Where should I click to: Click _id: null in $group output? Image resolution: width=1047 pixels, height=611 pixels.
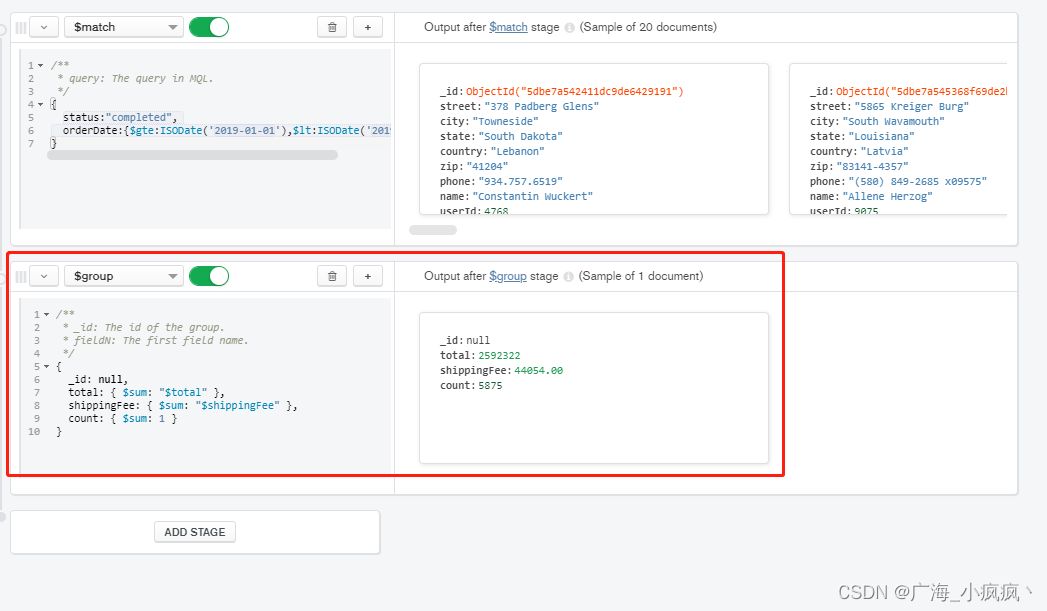click(x=465, y=341)
